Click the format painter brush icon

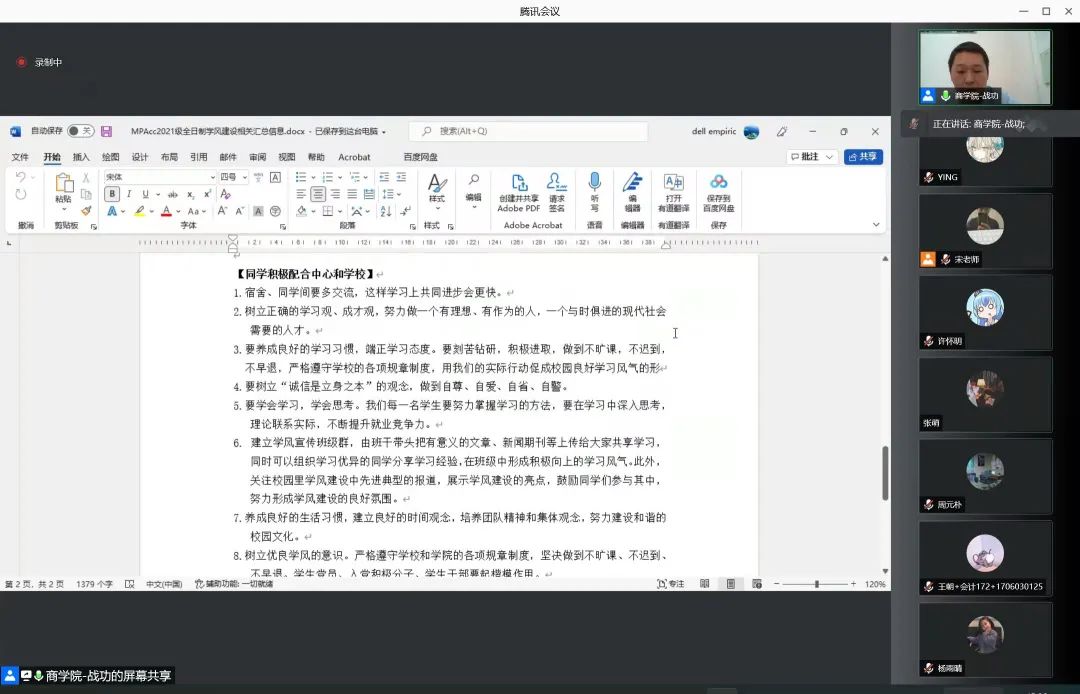click(86, 211)
